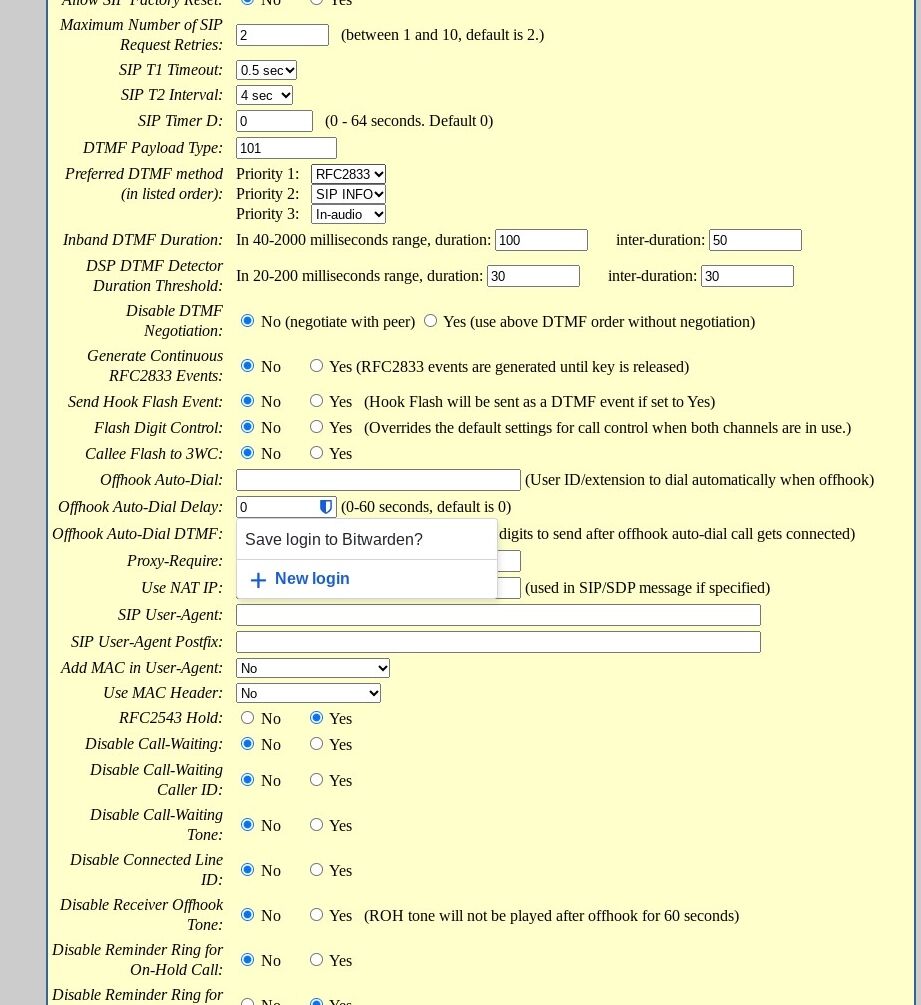Select Yes for Disable Call-Waiting
921x1005 pixels.
tap(316, 743)
